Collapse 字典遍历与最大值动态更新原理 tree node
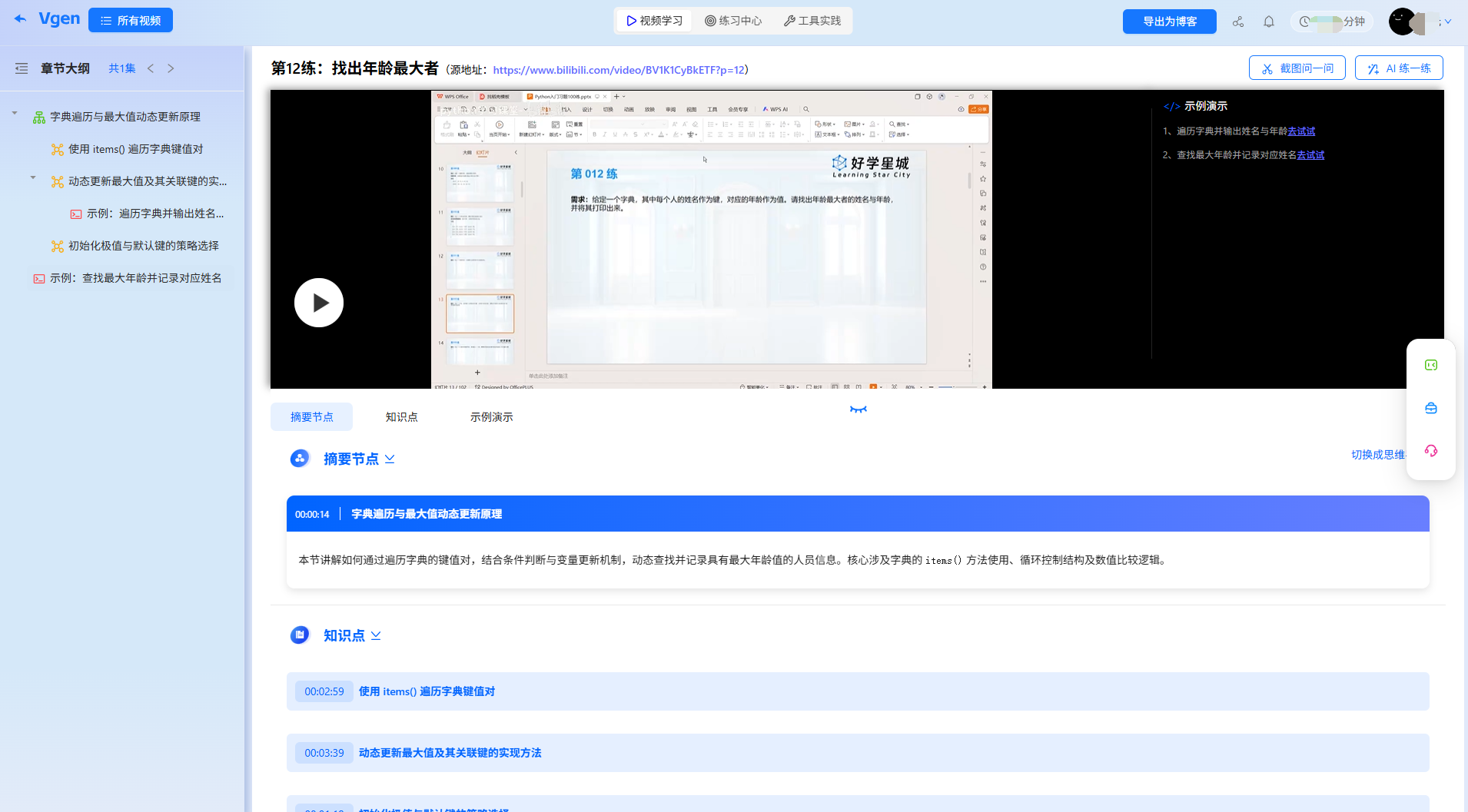This screenshot has width=1468, height=812. pyautogui.click(x=15, y=114)
